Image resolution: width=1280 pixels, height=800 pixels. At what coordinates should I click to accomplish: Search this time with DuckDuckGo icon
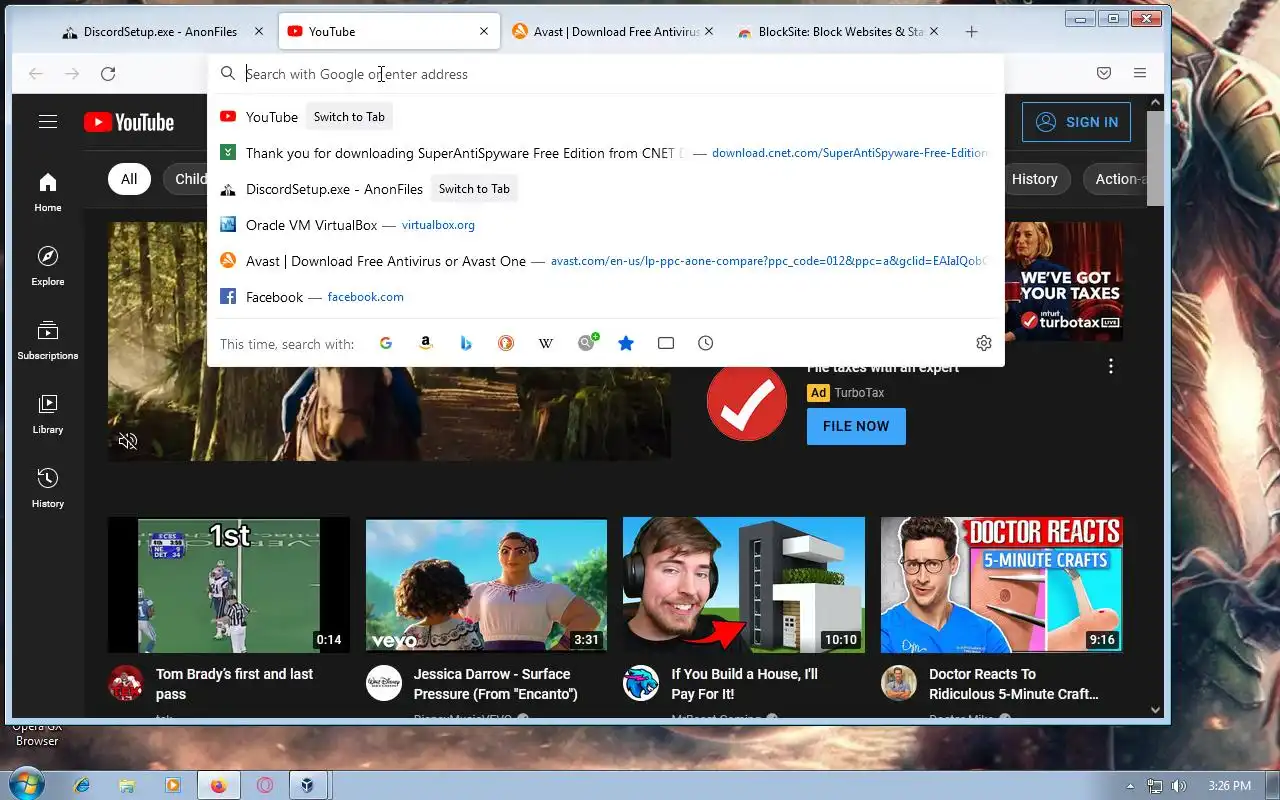[x=506, y=343]
